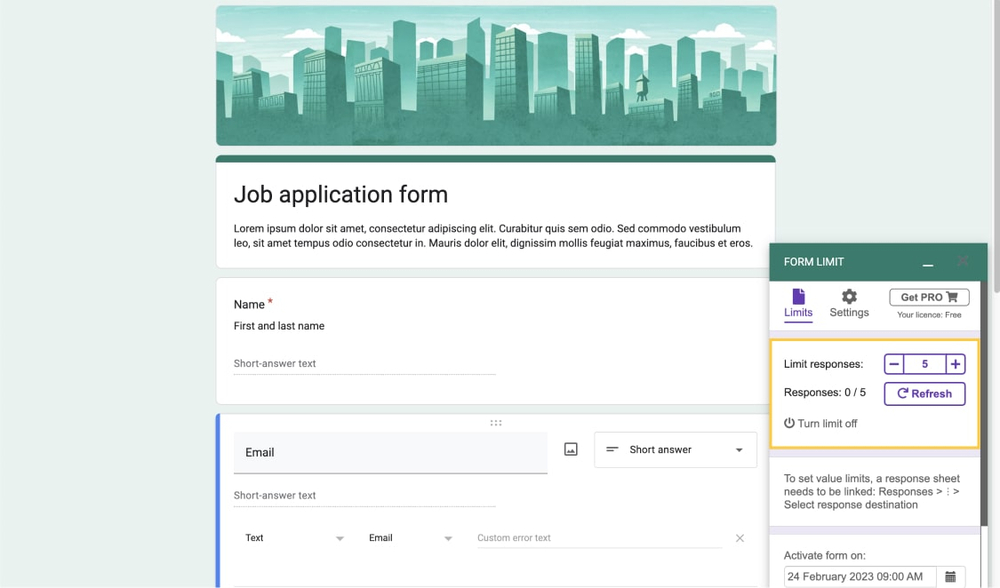1000x588 pixels.
Task: Click the Limit responses number field
Action: click(925, 365)
